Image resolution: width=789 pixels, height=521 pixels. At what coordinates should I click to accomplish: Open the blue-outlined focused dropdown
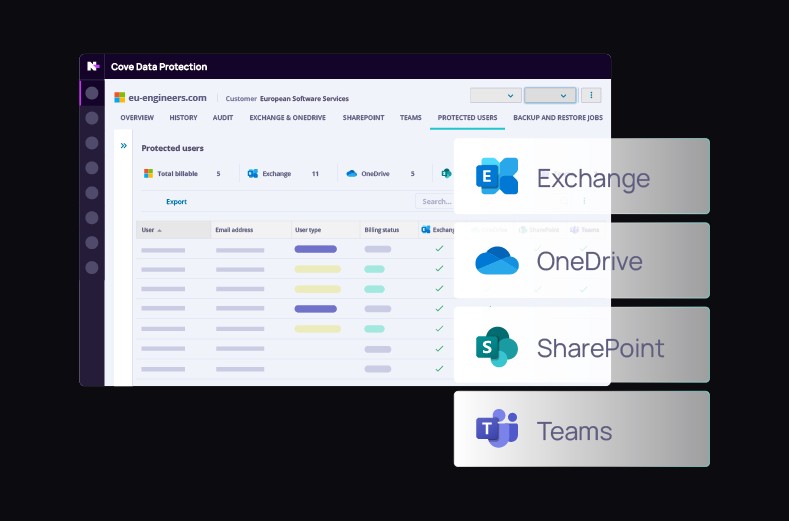(x=550, y=95)
